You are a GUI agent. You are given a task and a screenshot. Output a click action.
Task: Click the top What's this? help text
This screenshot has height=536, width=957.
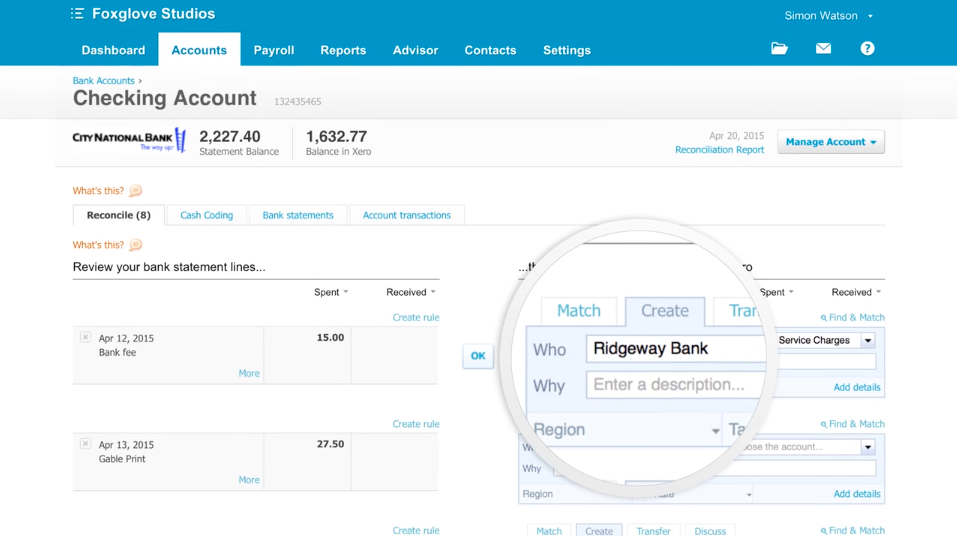tap(98, 191)
